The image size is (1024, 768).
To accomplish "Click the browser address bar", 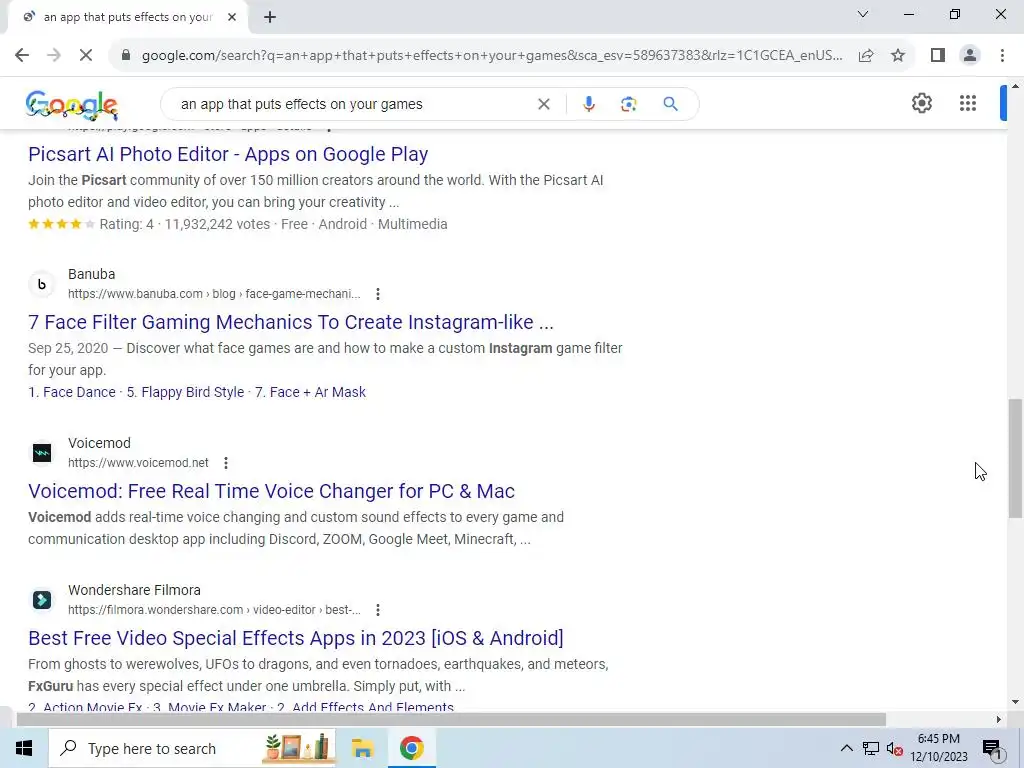I will tap(491, 56).
